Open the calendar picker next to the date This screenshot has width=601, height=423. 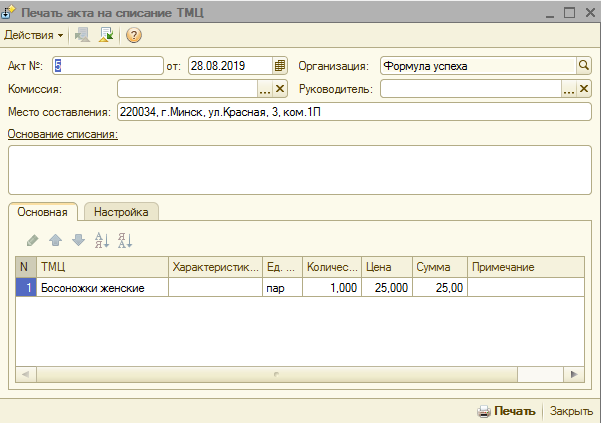click(x=280, y=66)
